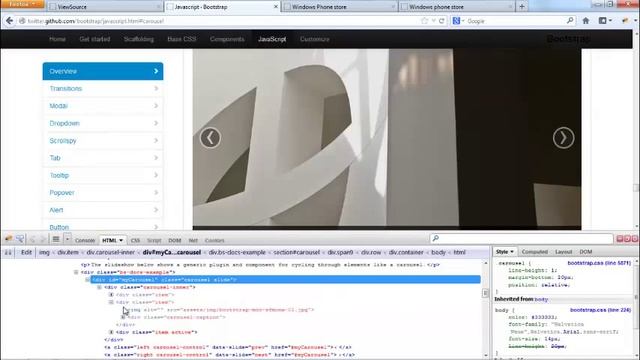Open Scrollspy in the docs sidebar
Image resolution: width=640 pixels, height=360 pixels.
click(x=103, y=140)
